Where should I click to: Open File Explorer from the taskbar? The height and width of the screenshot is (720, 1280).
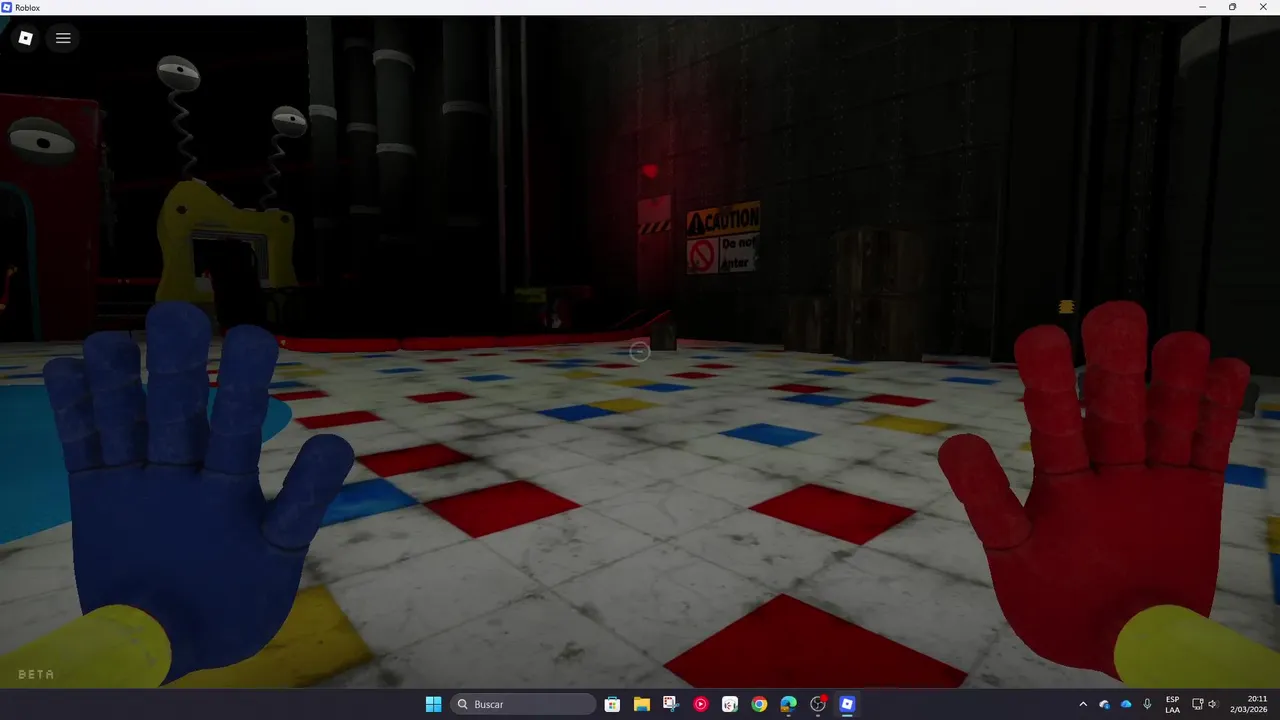coord(641,704)
